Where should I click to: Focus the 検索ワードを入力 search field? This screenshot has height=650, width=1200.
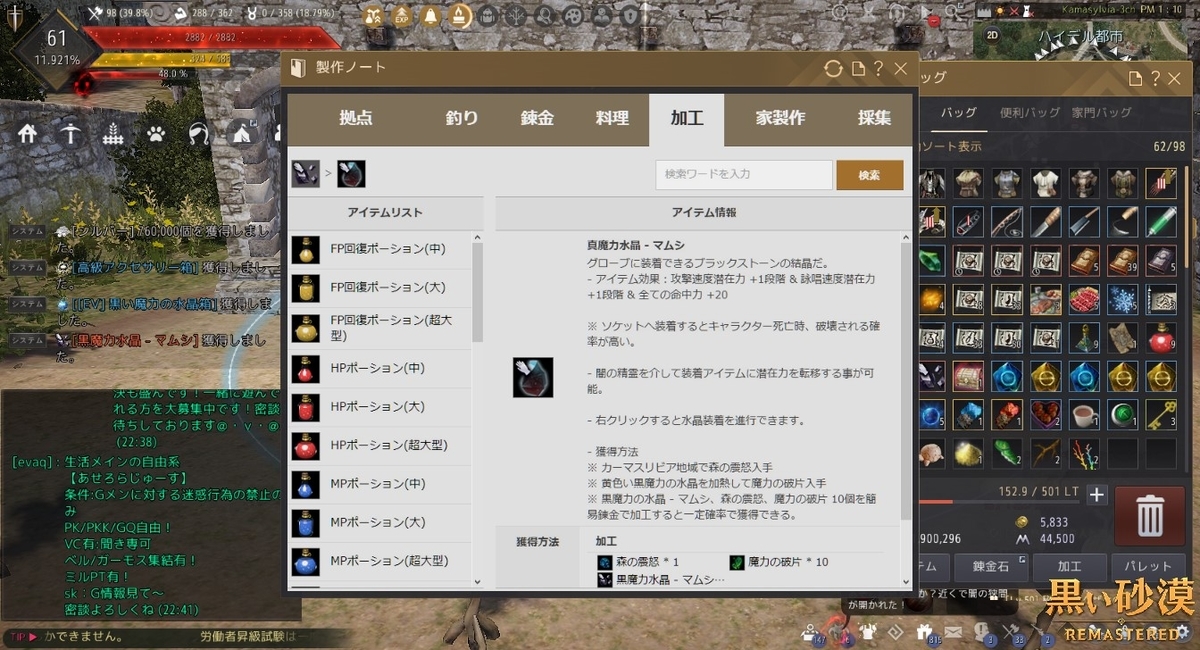[744, 175]
